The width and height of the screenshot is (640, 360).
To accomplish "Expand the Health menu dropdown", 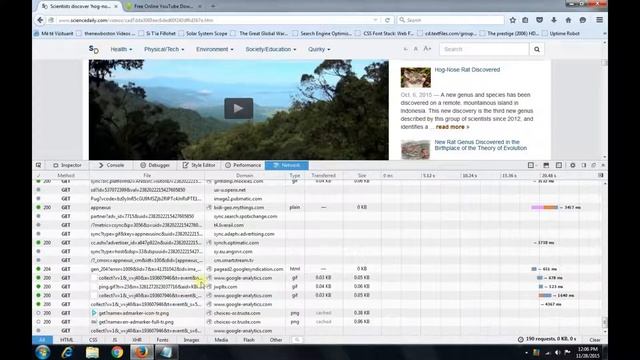I will [x=121, y=49].
